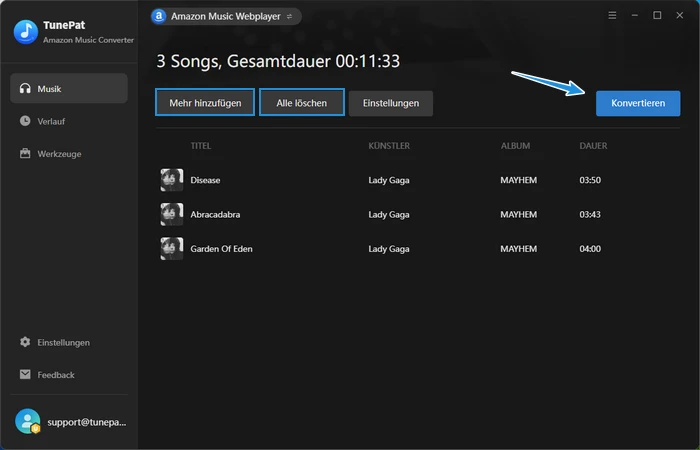The image size is (700, 450).
Task: Click the Amazon Music Converter subtitle text
Action: tap(88, 40)
